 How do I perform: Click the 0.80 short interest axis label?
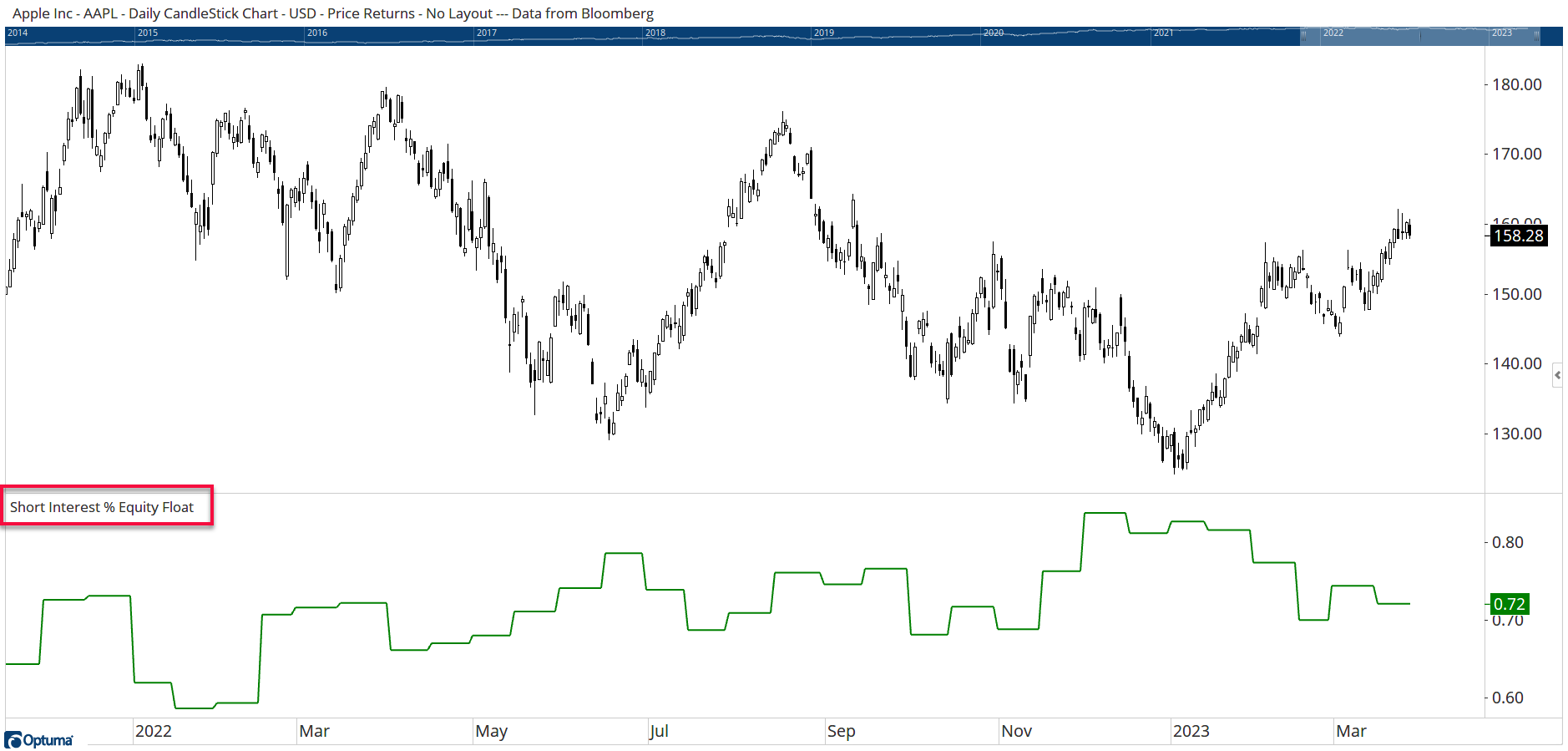click(1508, 542)
